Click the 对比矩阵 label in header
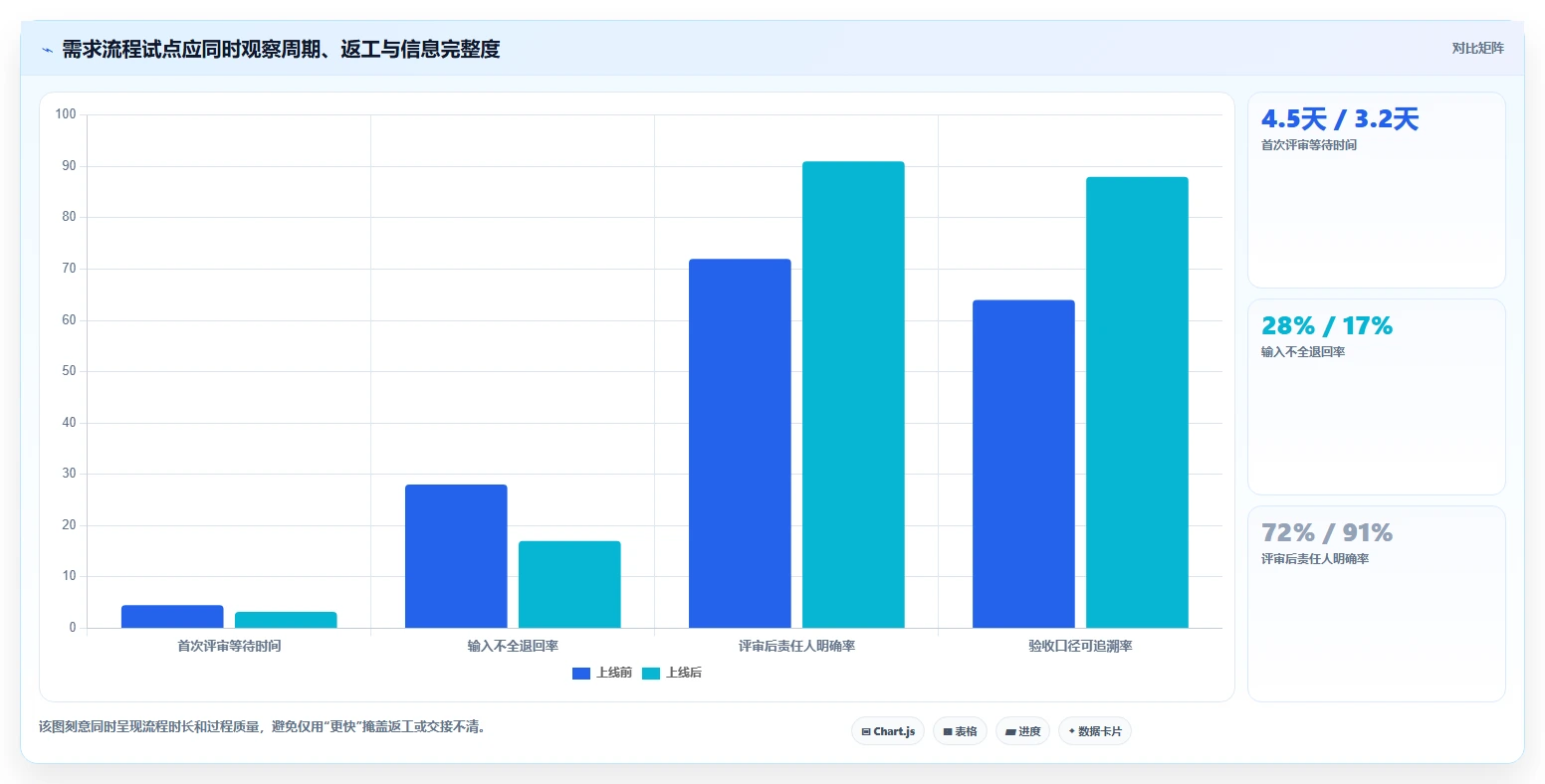This screenshot has width=1545, height=784. [1477, 48]
